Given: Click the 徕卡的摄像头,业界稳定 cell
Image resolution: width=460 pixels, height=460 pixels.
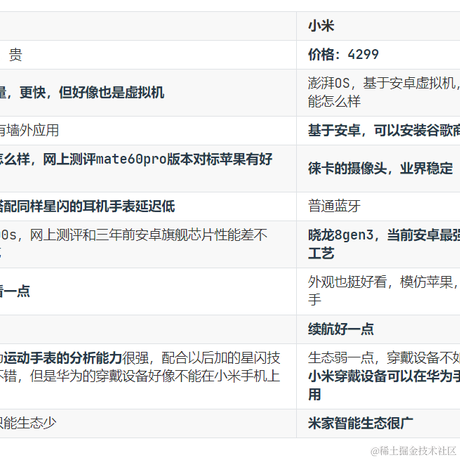Looking at the screenshot, I should tap(378, 168).
